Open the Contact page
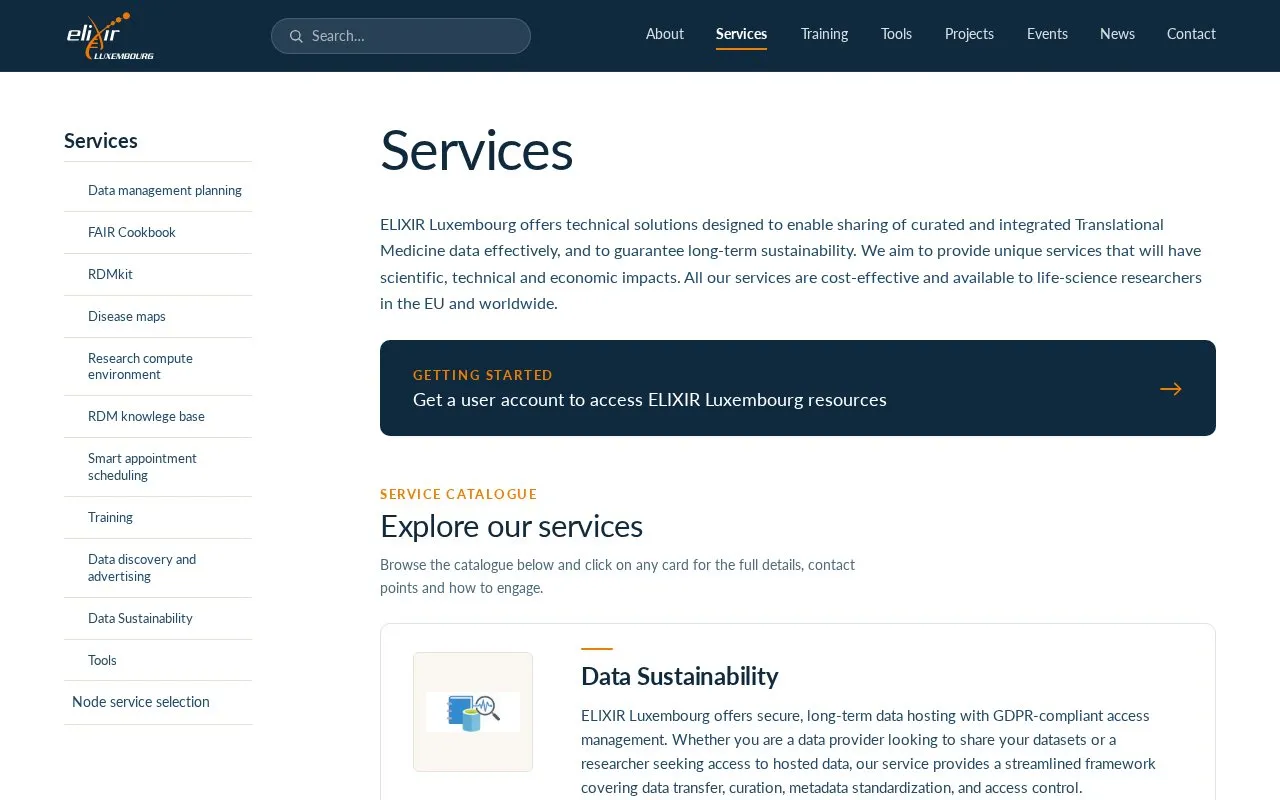Viewport: 1280px width, 800px height. tap(1191, 34)
